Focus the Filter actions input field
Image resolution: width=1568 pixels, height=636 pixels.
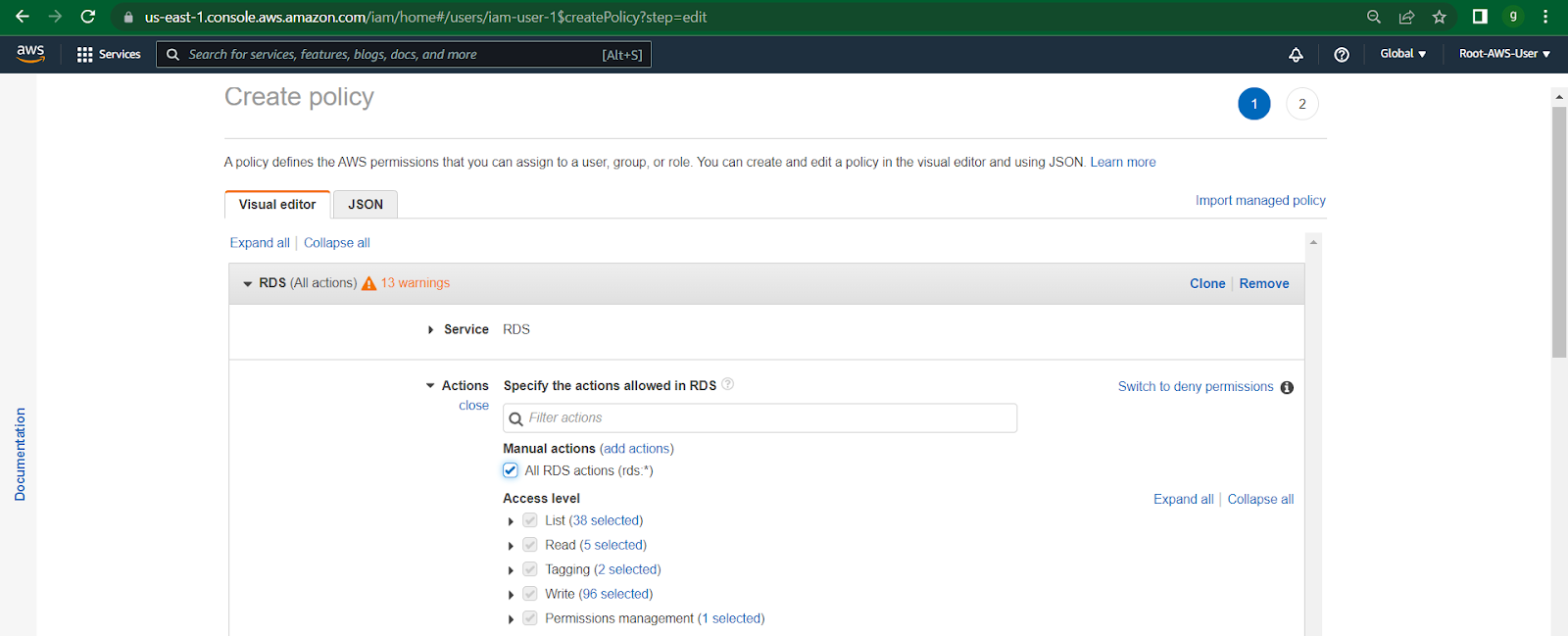coord(759,418)
